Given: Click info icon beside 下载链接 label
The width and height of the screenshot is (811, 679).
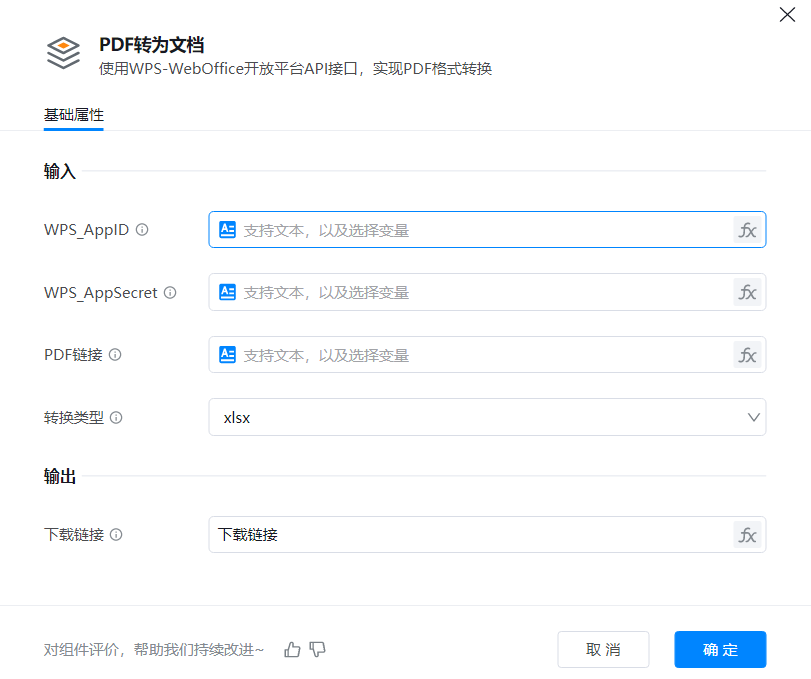Looking at the screenshot, I should coord(116,535).
